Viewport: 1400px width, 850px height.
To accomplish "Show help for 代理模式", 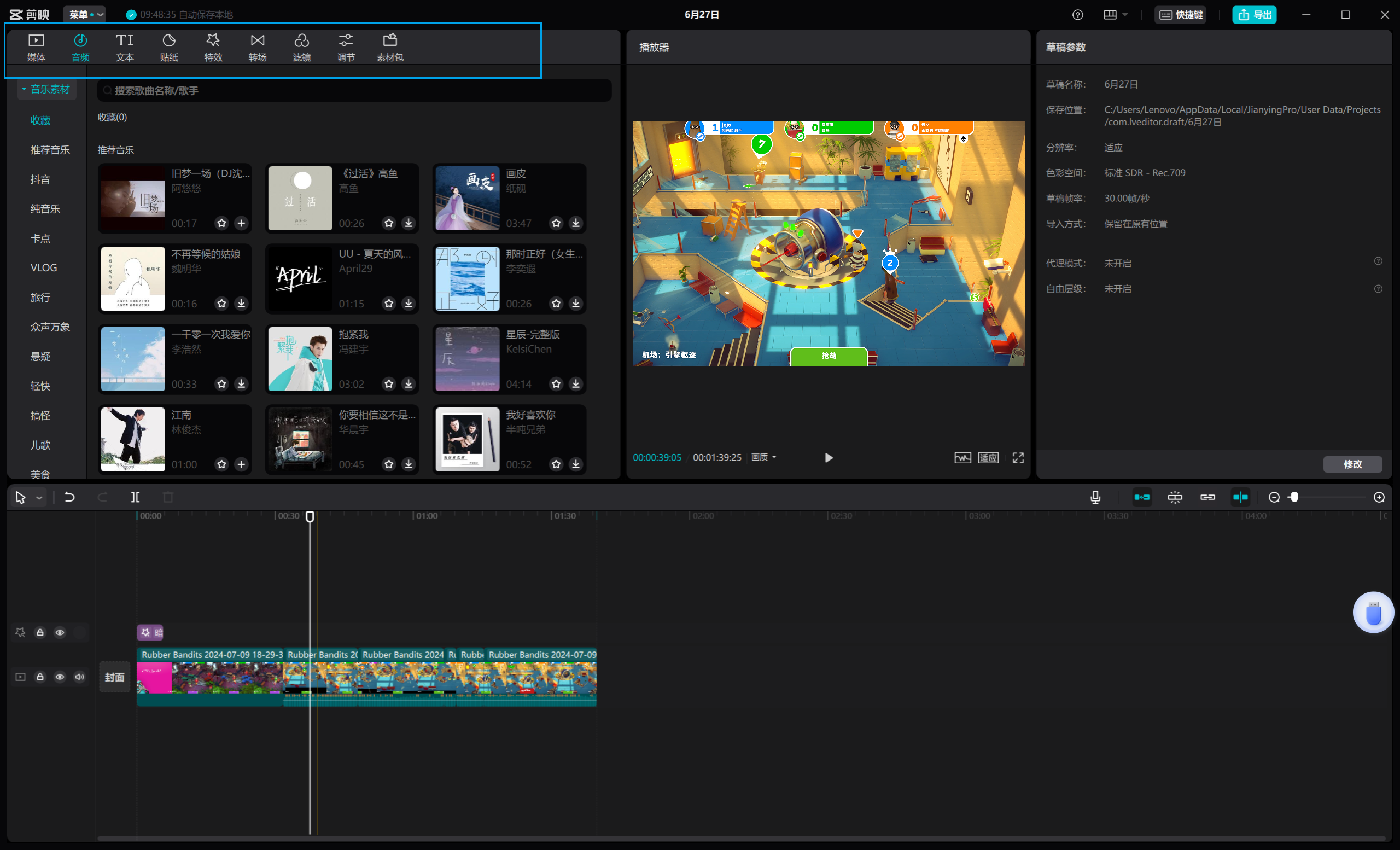I will [x=1378, y=261].
